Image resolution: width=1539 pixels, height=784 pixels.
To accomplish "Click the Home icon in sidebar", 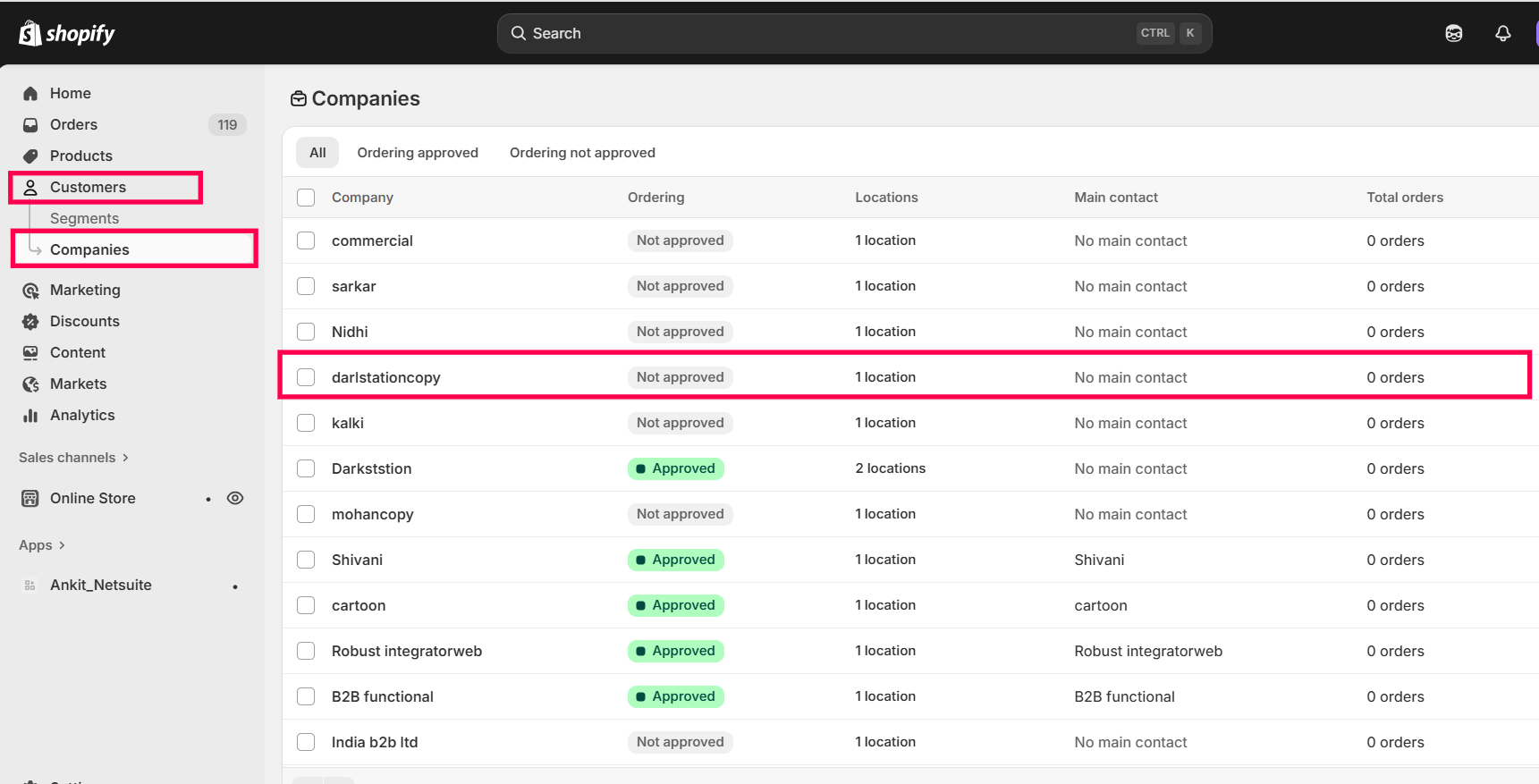I will tap(30, 93).
